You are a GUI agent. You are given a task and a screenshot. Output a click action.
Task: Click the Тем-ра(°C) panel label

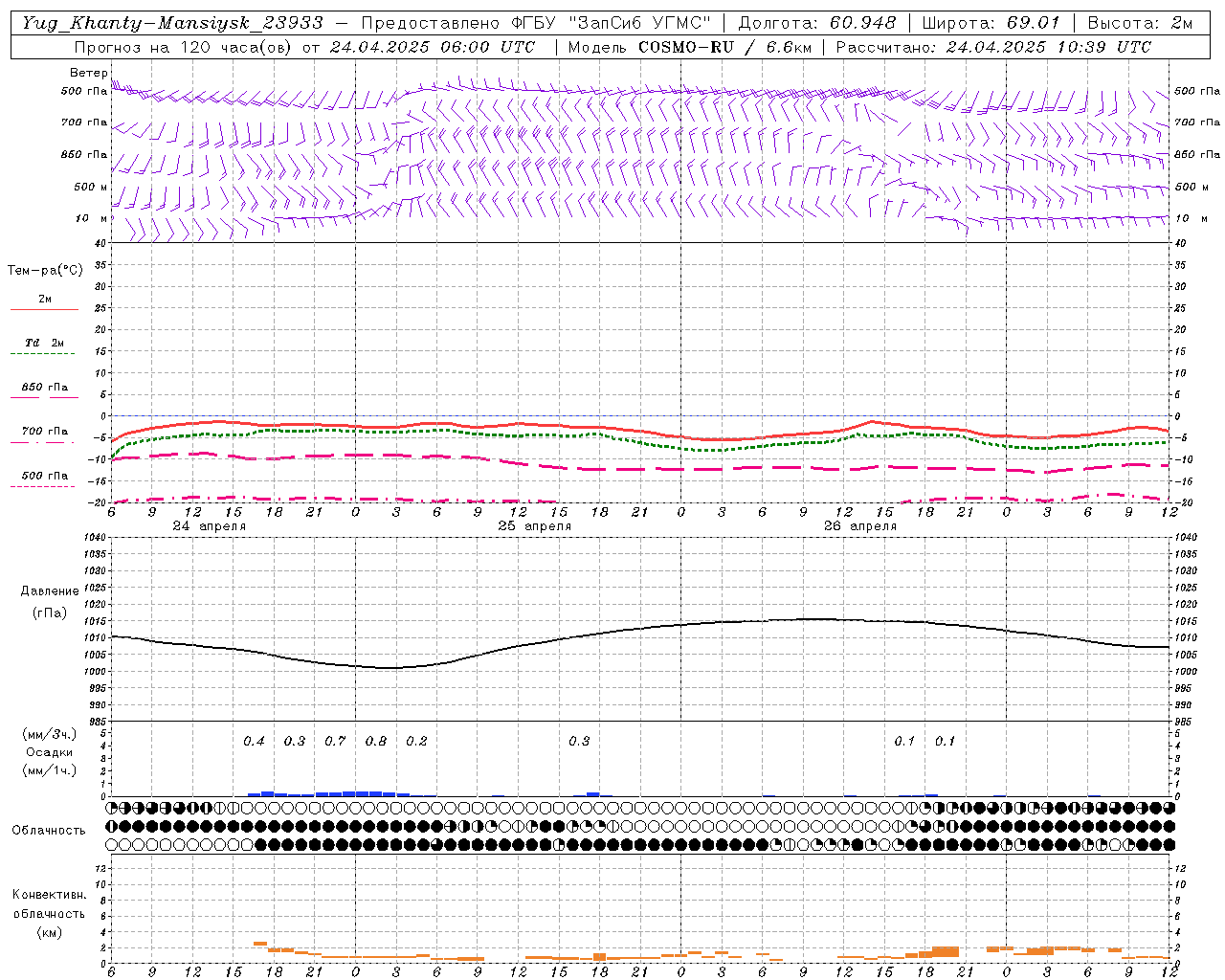point(45,271)
